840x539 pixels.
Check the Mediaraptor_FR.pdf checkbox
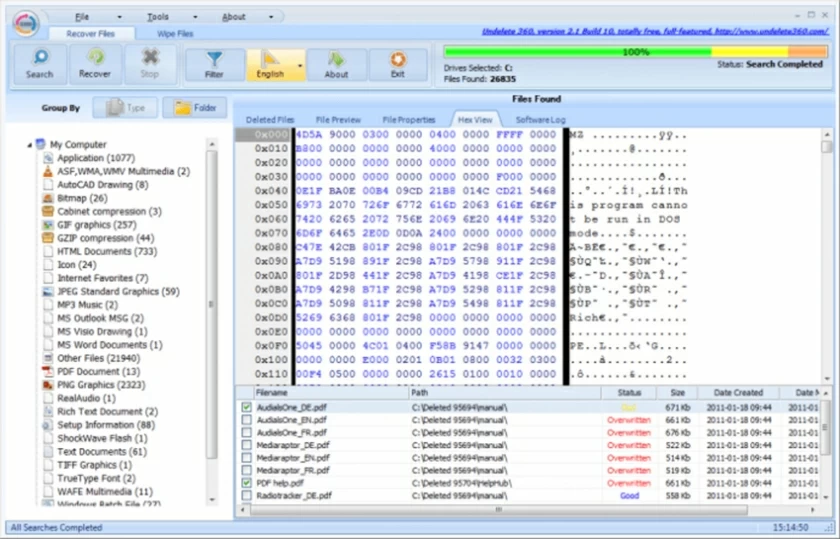click(246, 470)
